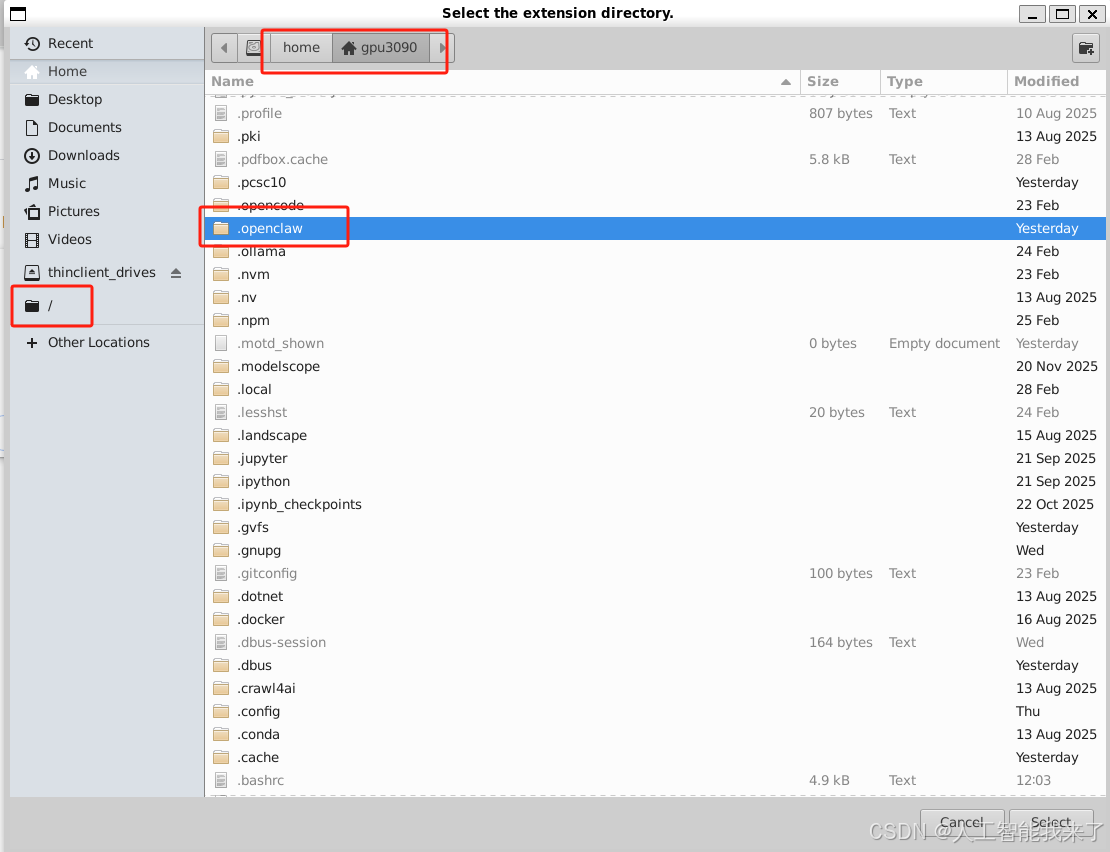The image size is (1110, 852).
Task: Click the .dbus-session file row
Action: pos(656,643)
